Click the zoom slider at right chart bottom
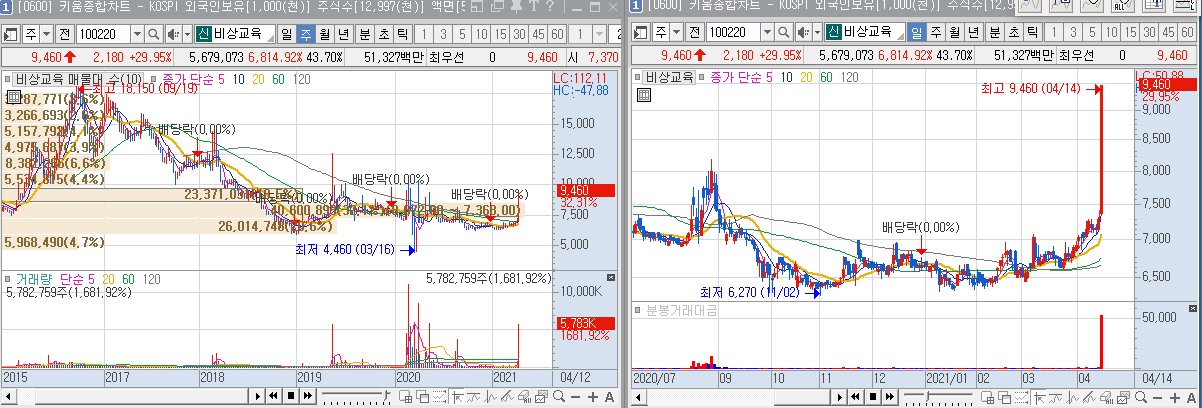 (x=938, y=397)
